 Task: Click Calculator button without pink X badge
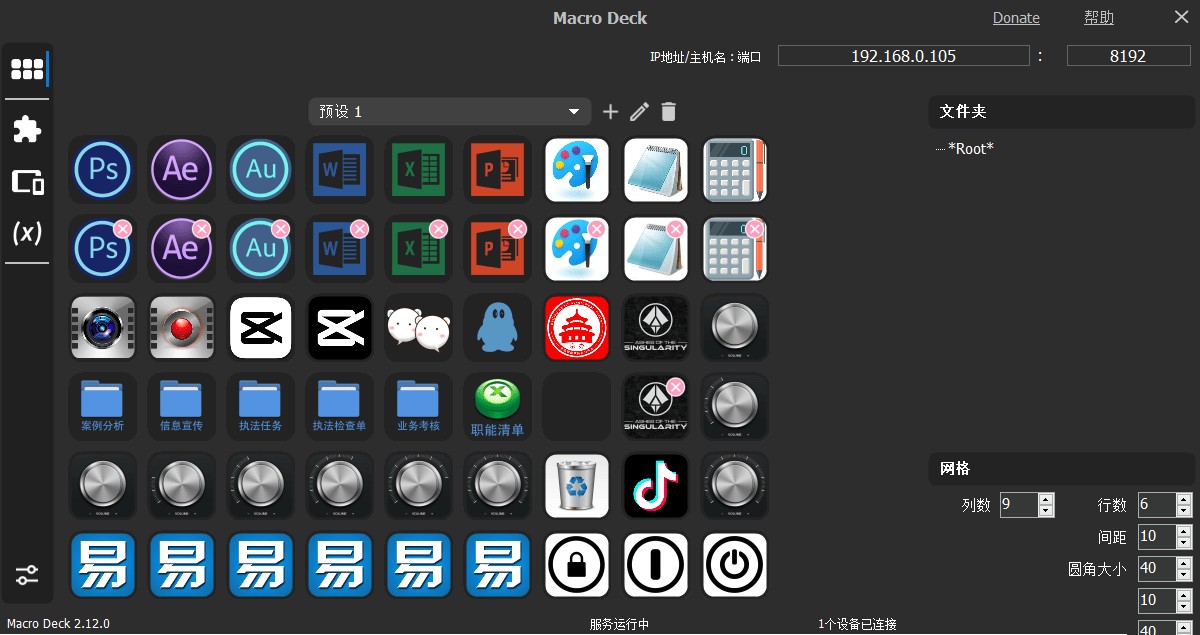[735, 169]
